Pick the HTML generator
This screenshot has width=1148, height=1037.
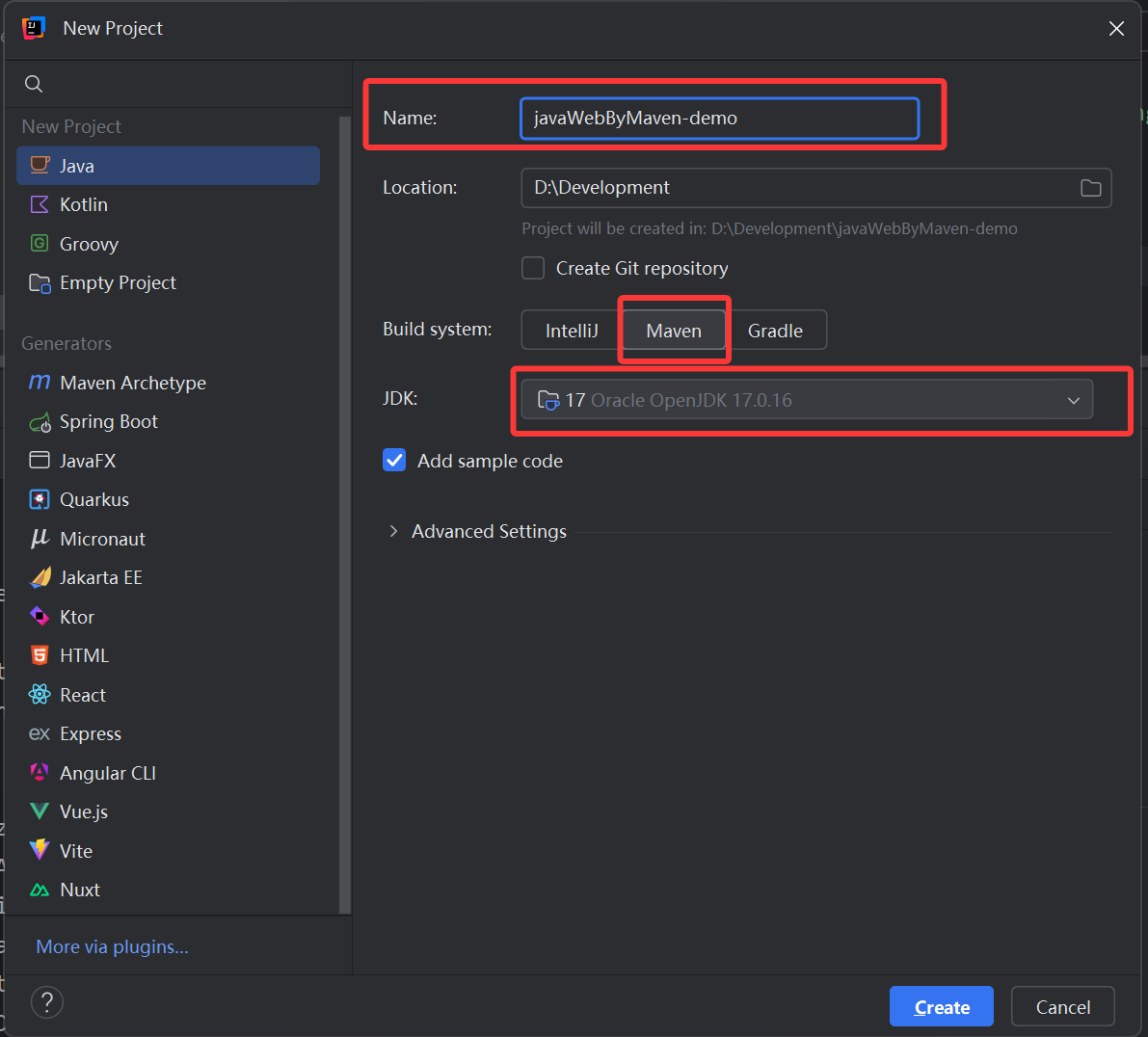(168, 655)
